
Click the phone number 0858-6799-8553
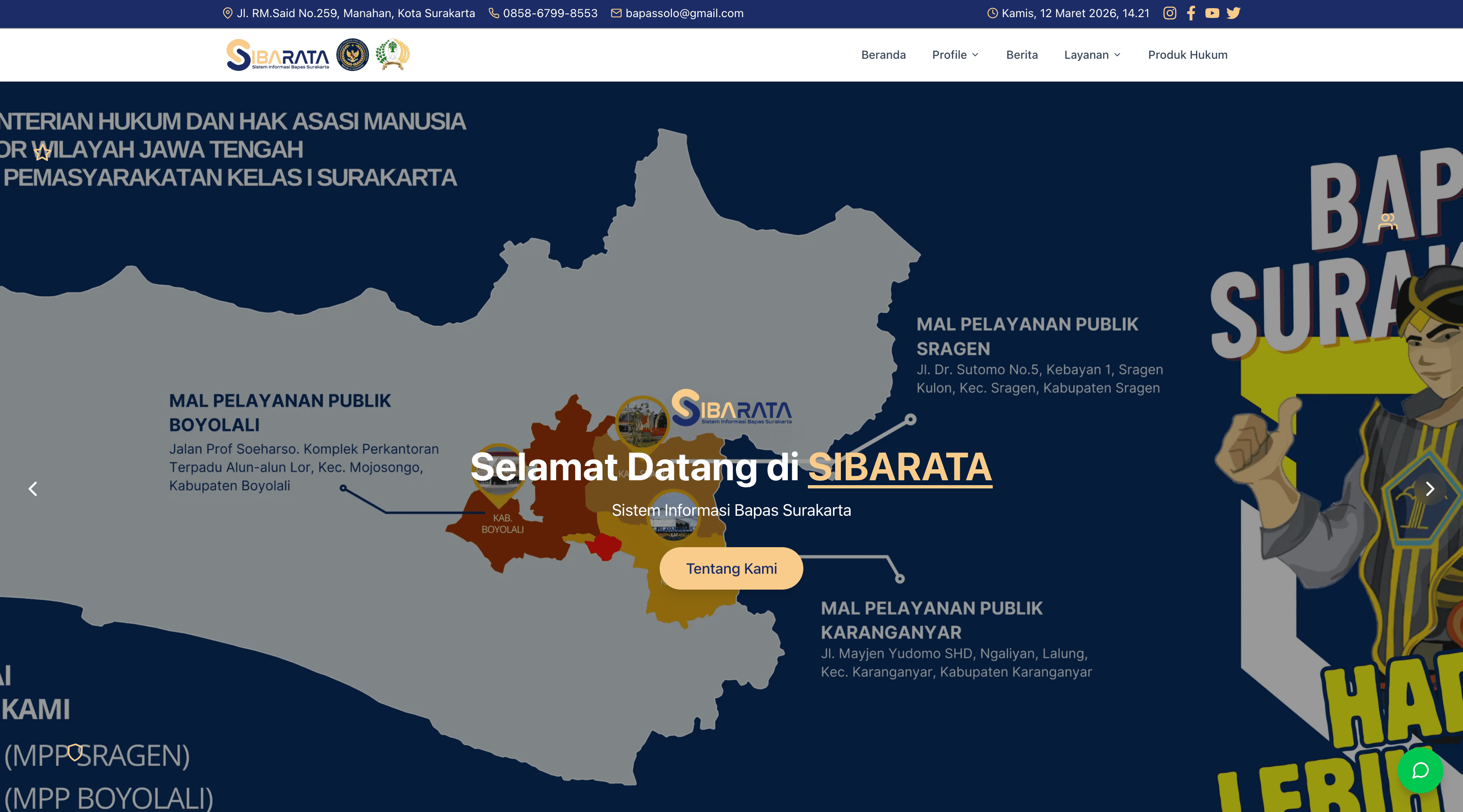(x=550, y=13)
